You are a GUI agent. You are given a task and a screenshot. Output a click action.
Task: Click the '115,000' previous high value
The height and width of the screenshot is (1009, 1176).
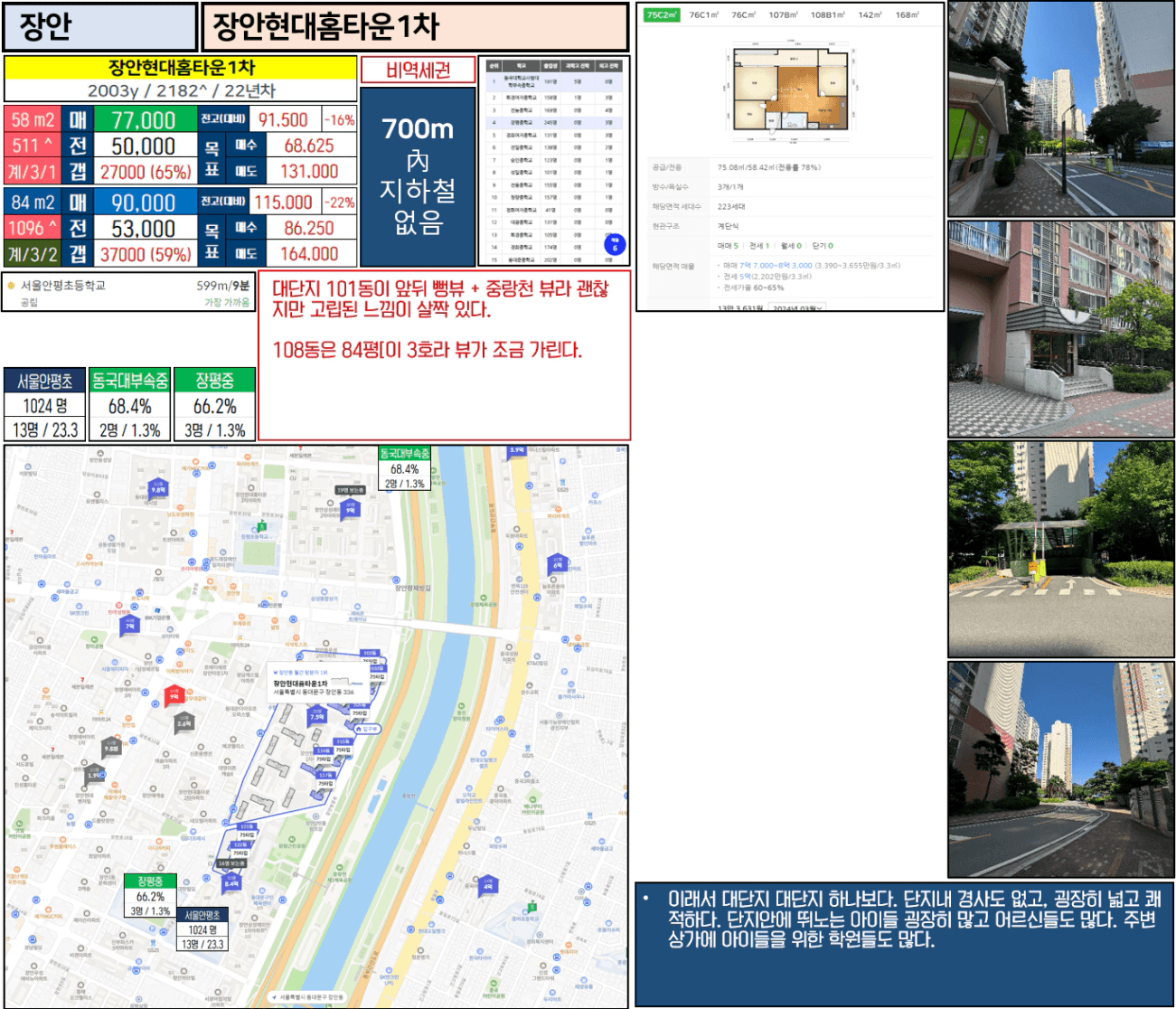[x=284, y=203]
